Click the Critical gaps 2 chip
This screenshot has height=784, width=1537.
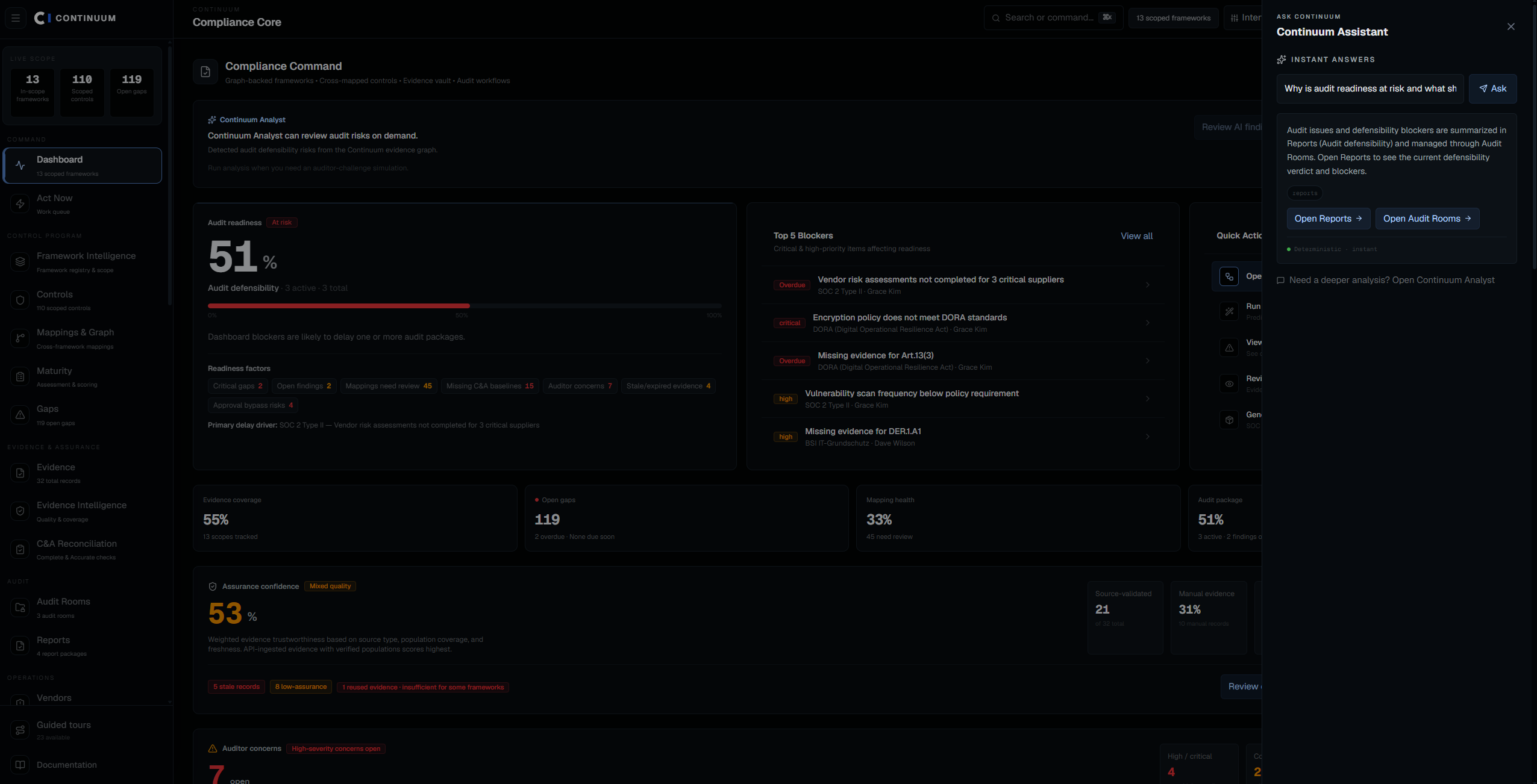pos(237,386)
